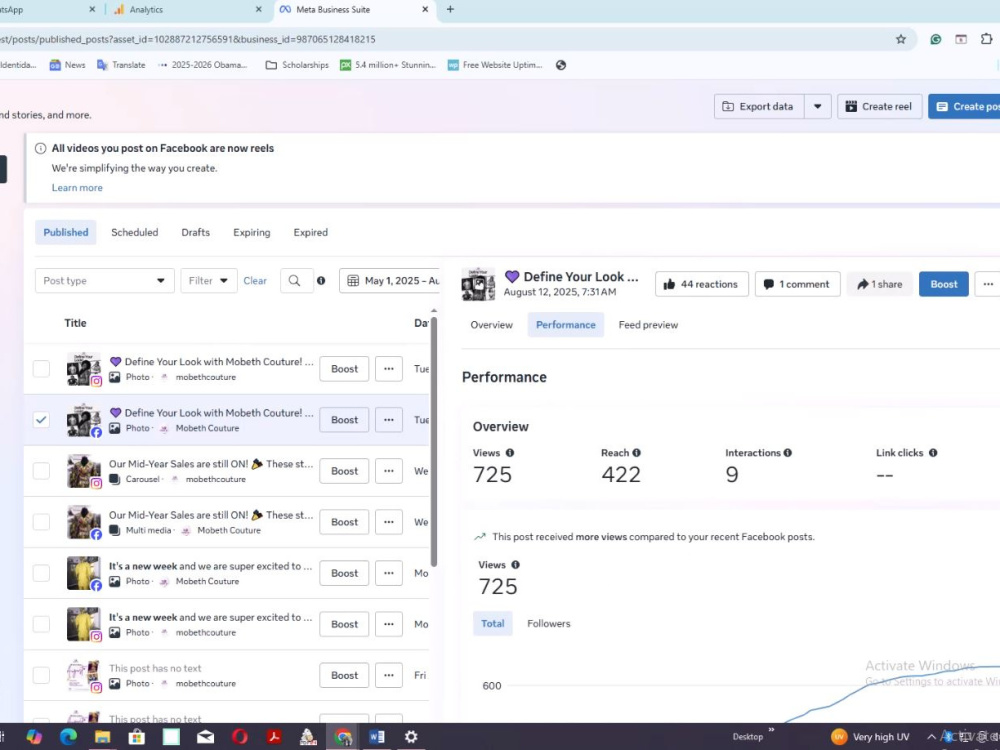Click info icon beside Reach
Image resolution: width=1000 pixels, height=750 pixels.
pyautogui.click(x=636, y=453)
